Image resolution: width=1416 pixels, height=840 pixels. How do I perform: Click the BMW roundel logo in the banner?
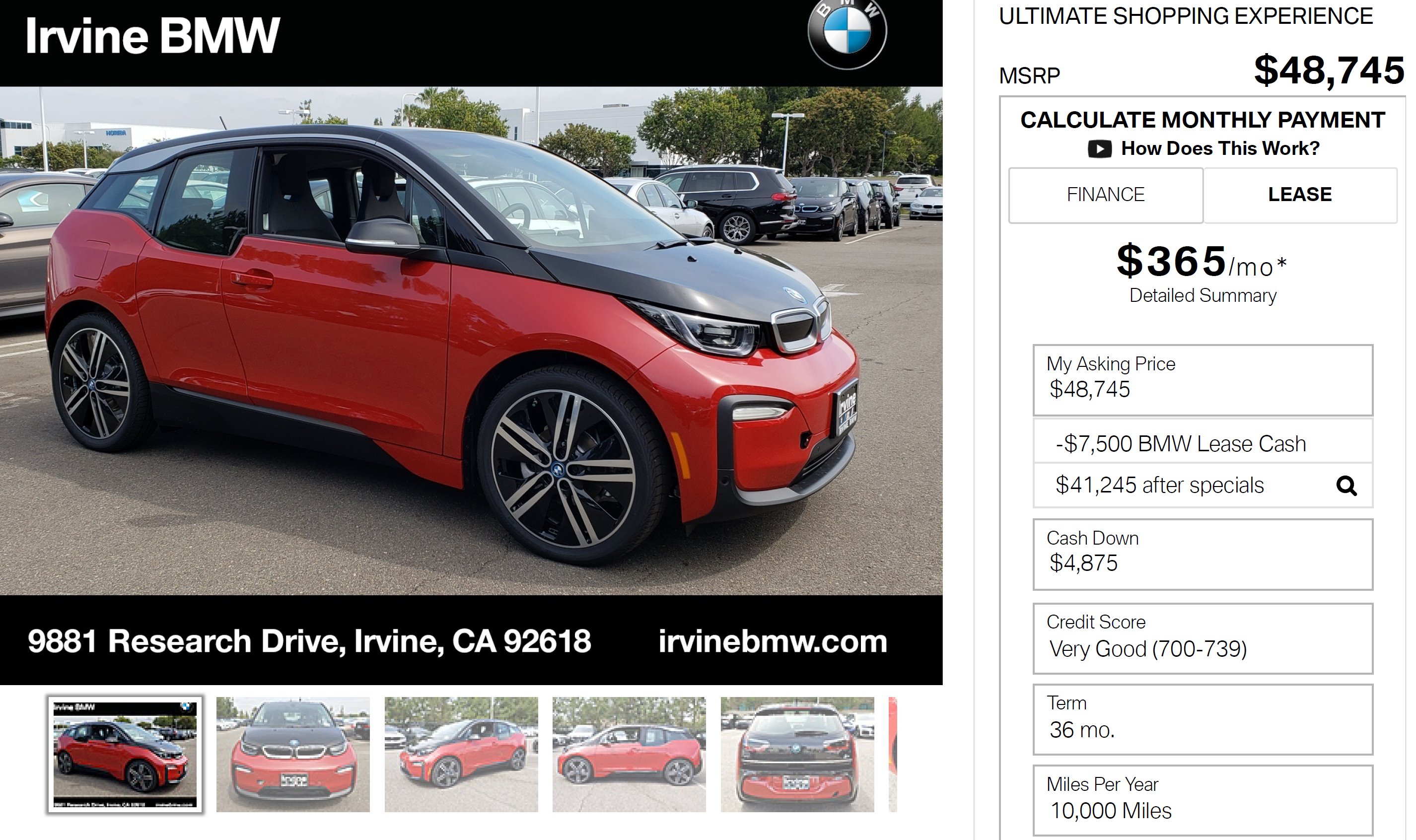[847, 32]
